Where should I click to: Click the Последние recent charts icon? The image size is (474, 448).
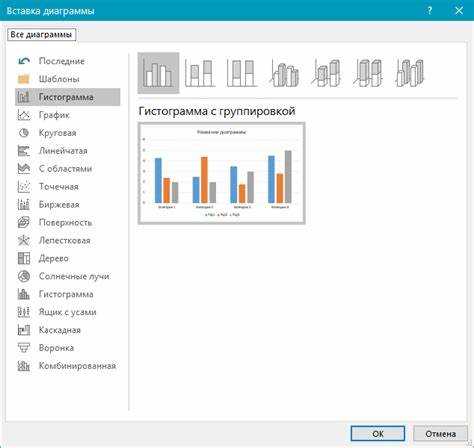24,61
